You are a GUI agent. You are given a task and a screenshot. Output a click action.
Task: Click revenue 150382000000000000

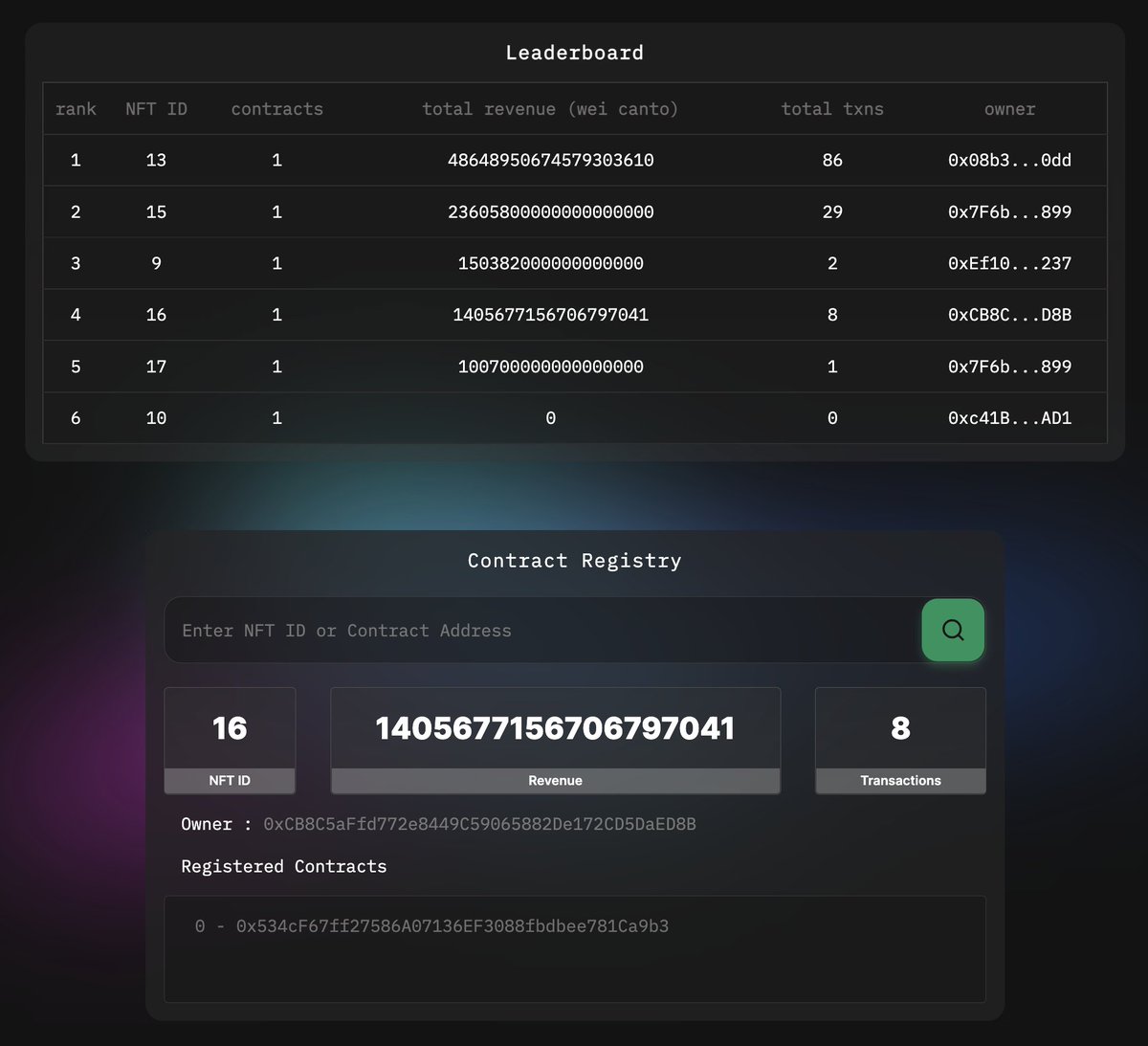(x=550, y=263)
